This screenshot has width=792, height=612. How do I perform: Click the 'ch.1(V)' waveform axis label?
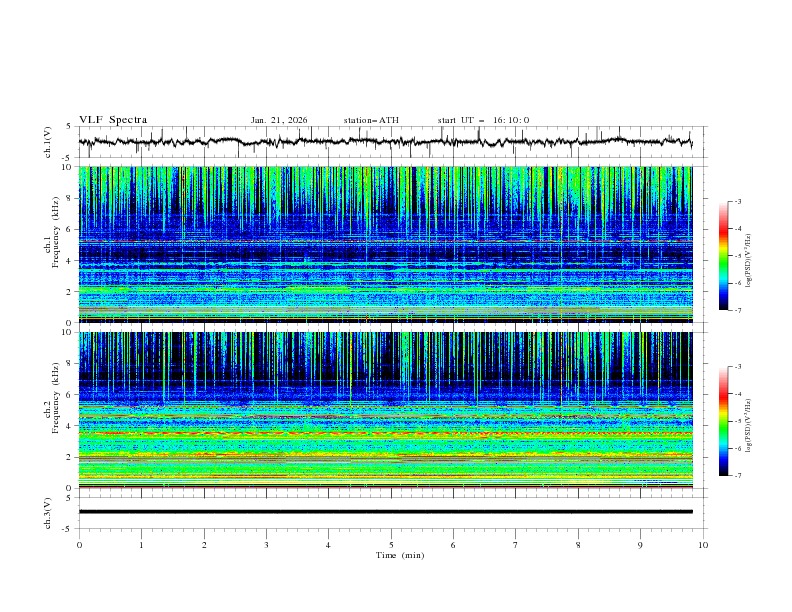click(x=48, y=142)
